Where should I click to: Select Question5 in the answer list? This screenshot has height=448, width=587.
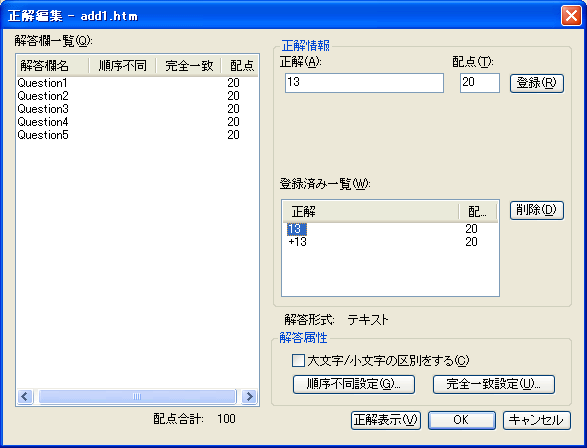(43, 135)
